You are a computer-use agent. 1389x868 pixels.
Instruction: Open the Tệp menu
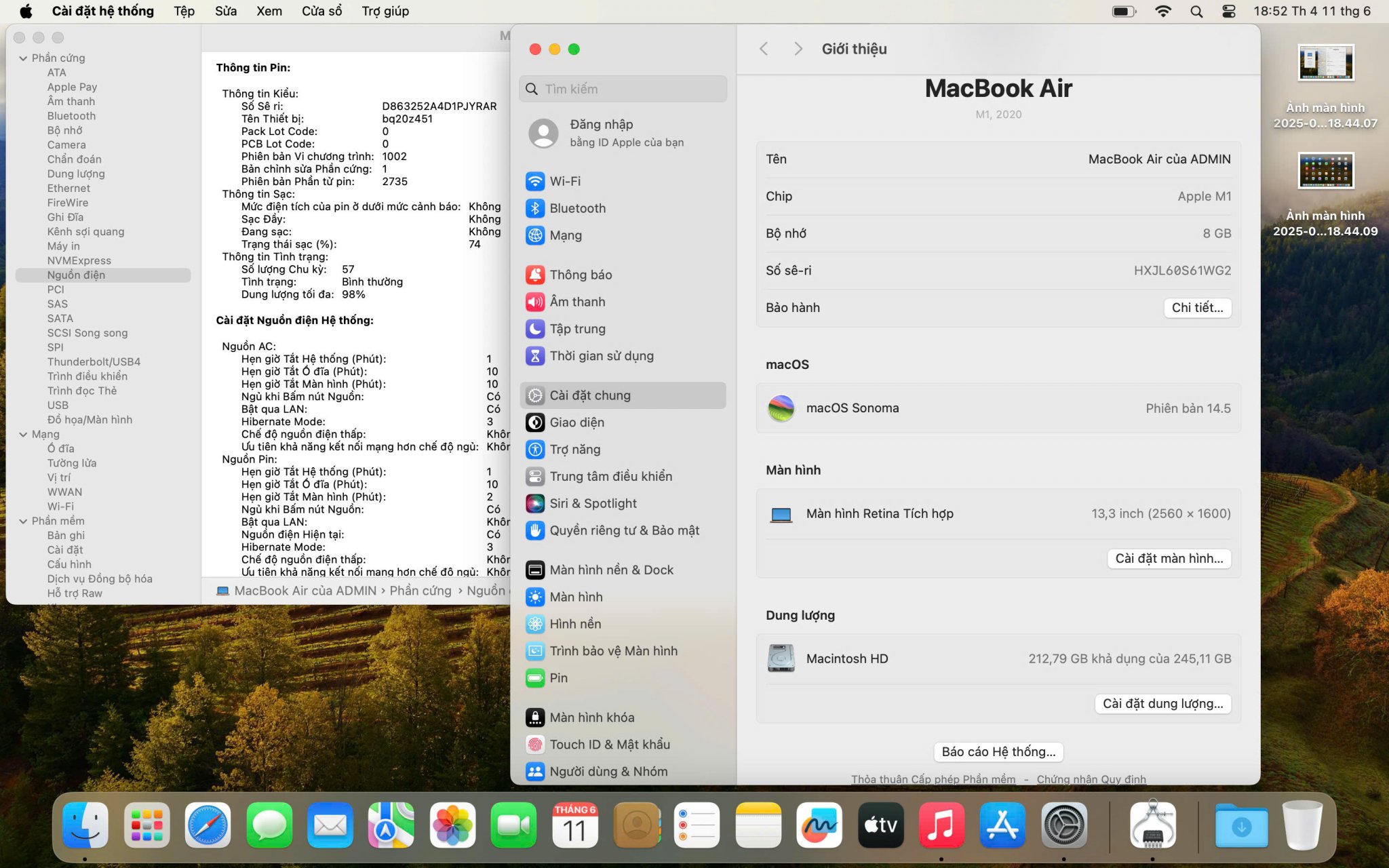click(184, 11)
